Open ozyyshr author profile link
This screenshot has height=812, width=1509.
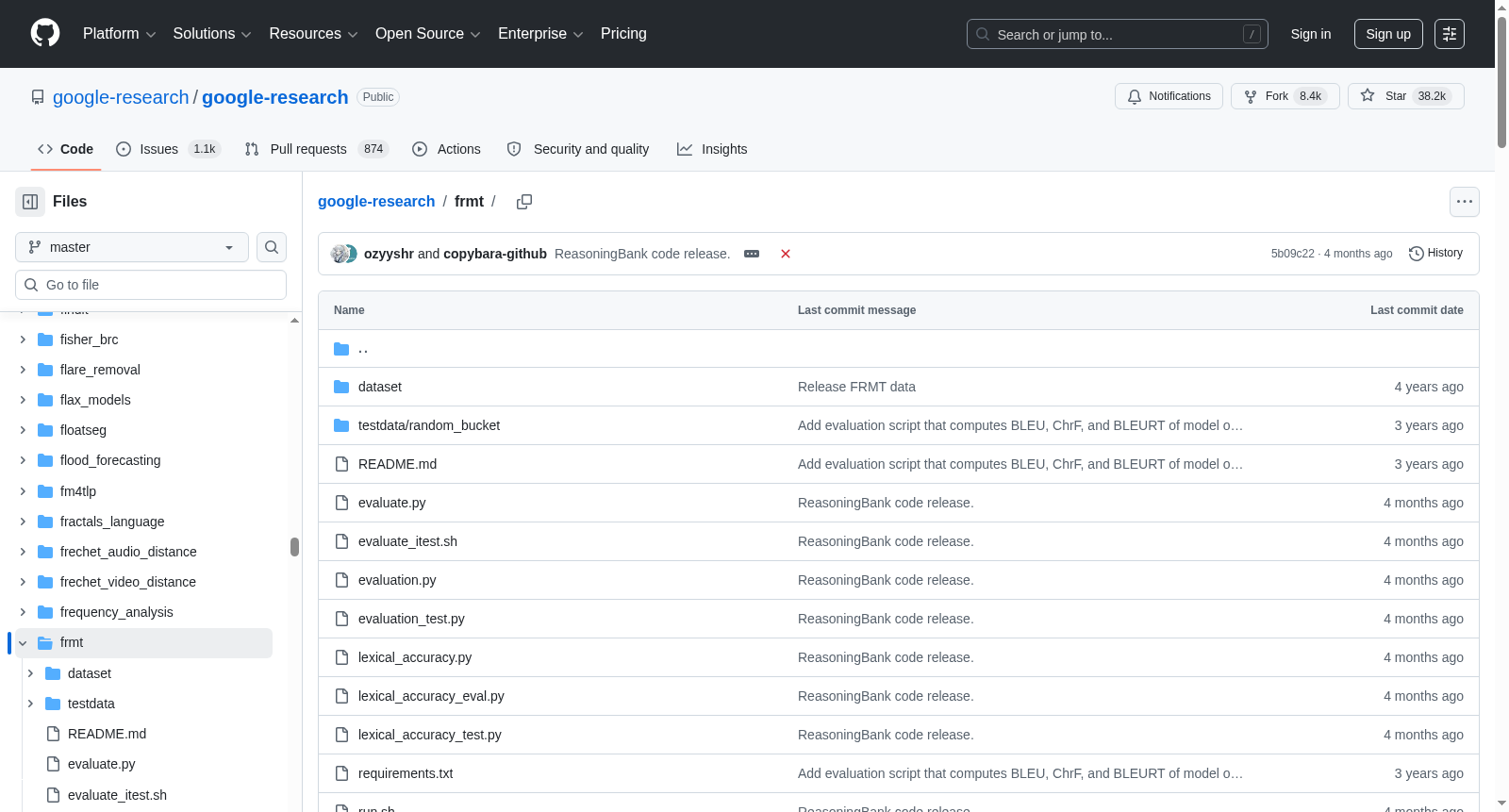(389, 254)
